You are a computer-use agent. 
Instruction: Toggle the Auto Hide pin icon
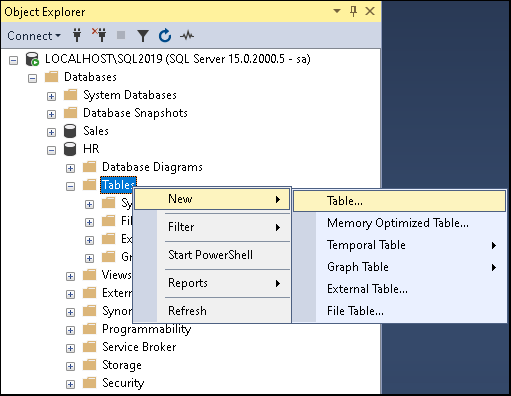click(354, 11)
